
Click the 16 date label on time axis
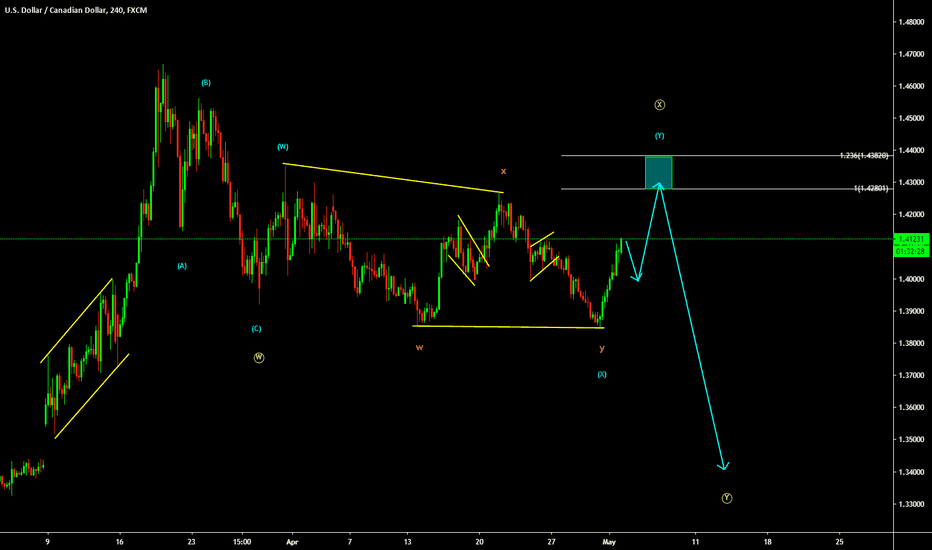coord(119,542)
